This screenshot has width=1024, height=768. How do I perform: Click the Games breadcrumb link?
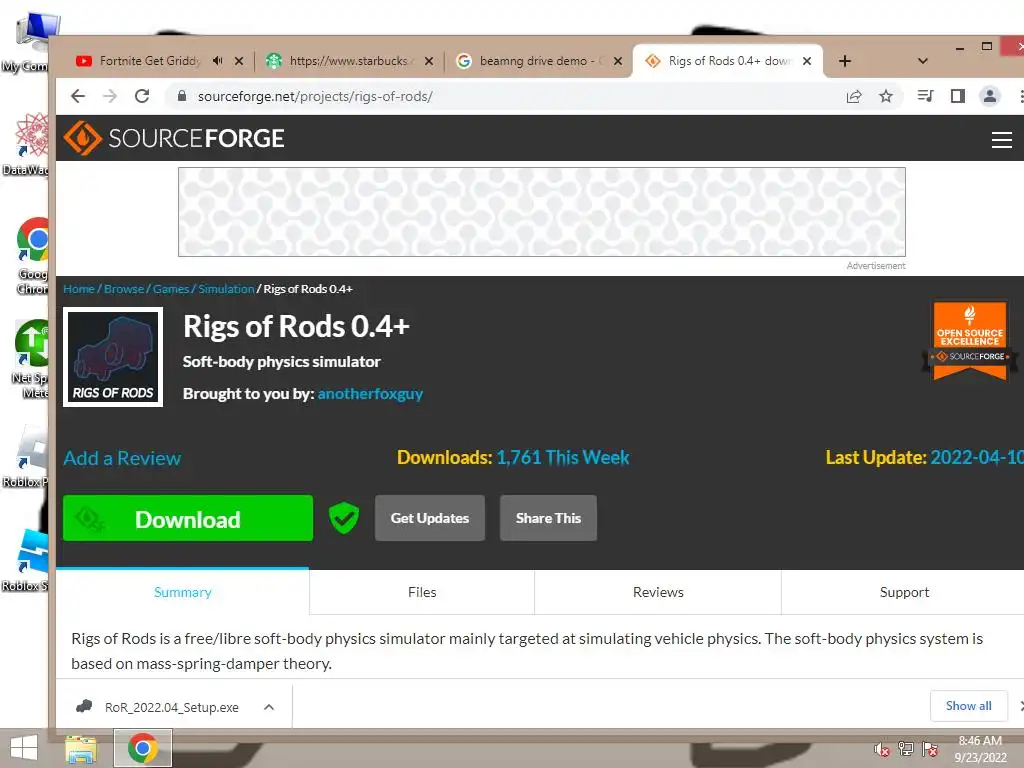coord(171,289)
